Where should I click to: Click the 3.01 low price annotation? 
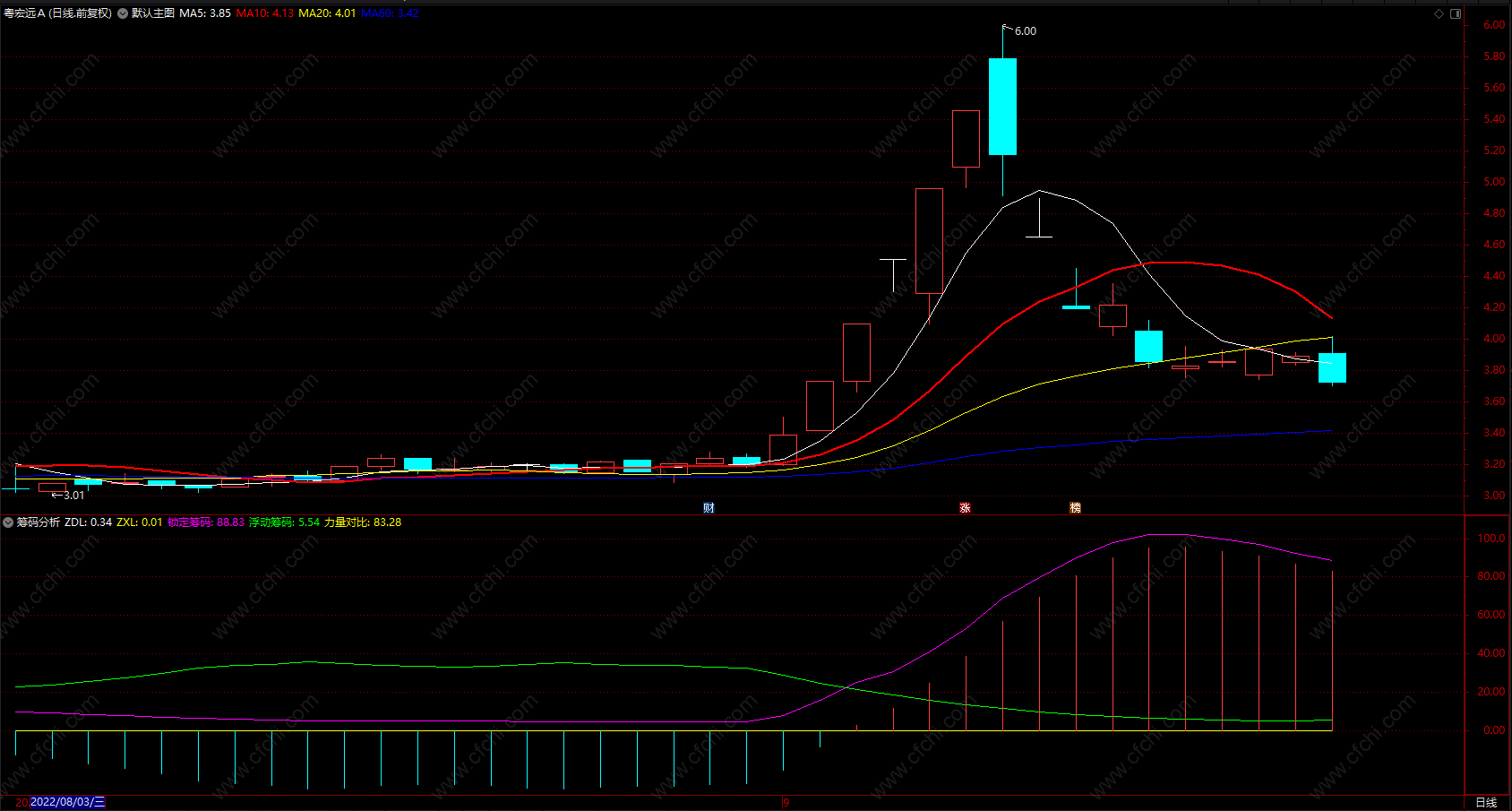click(x=74, y=496)
